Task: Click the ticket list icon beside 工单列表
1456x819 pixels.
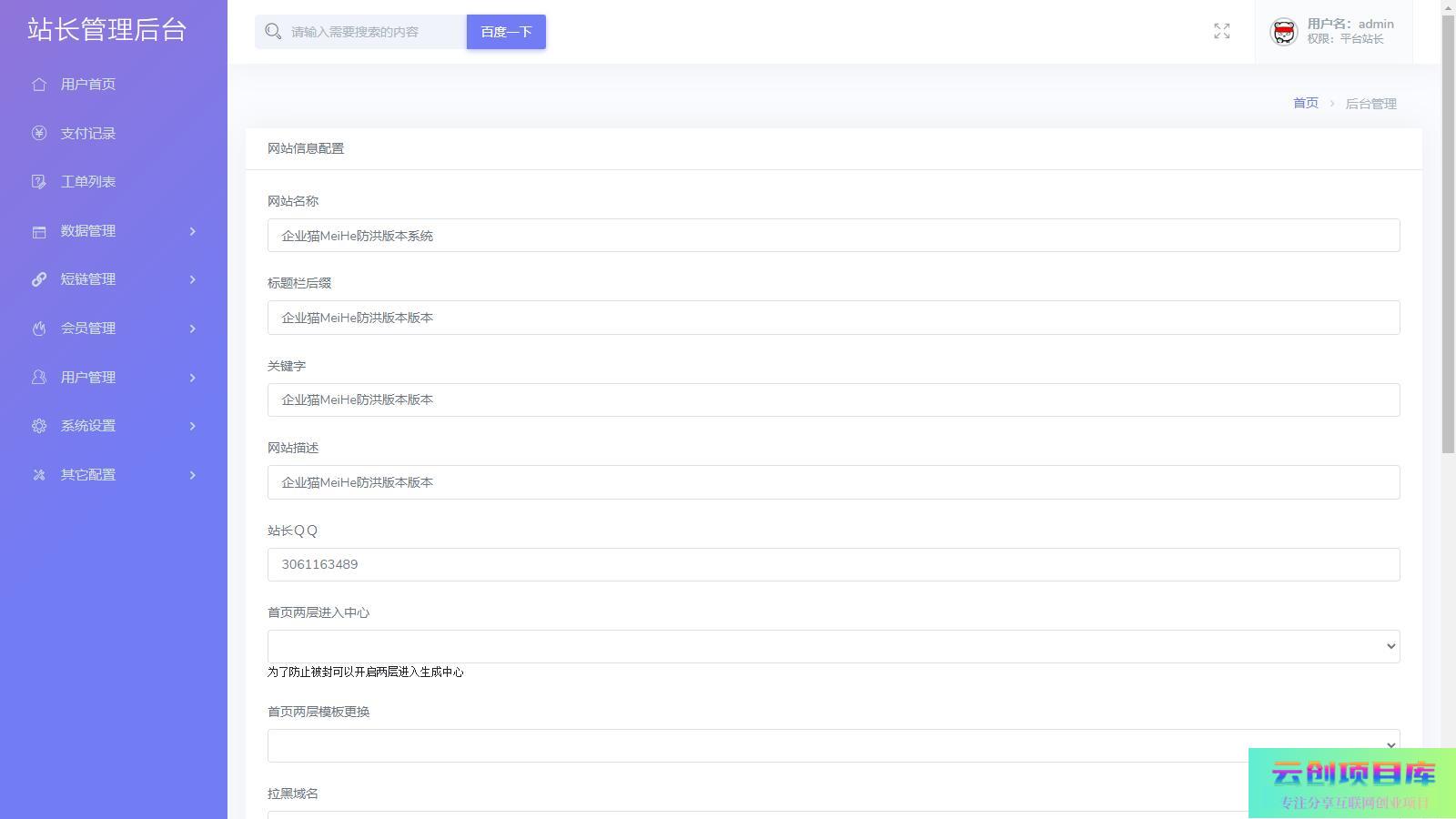Action: pyautogui.click(x=38, y=182)
